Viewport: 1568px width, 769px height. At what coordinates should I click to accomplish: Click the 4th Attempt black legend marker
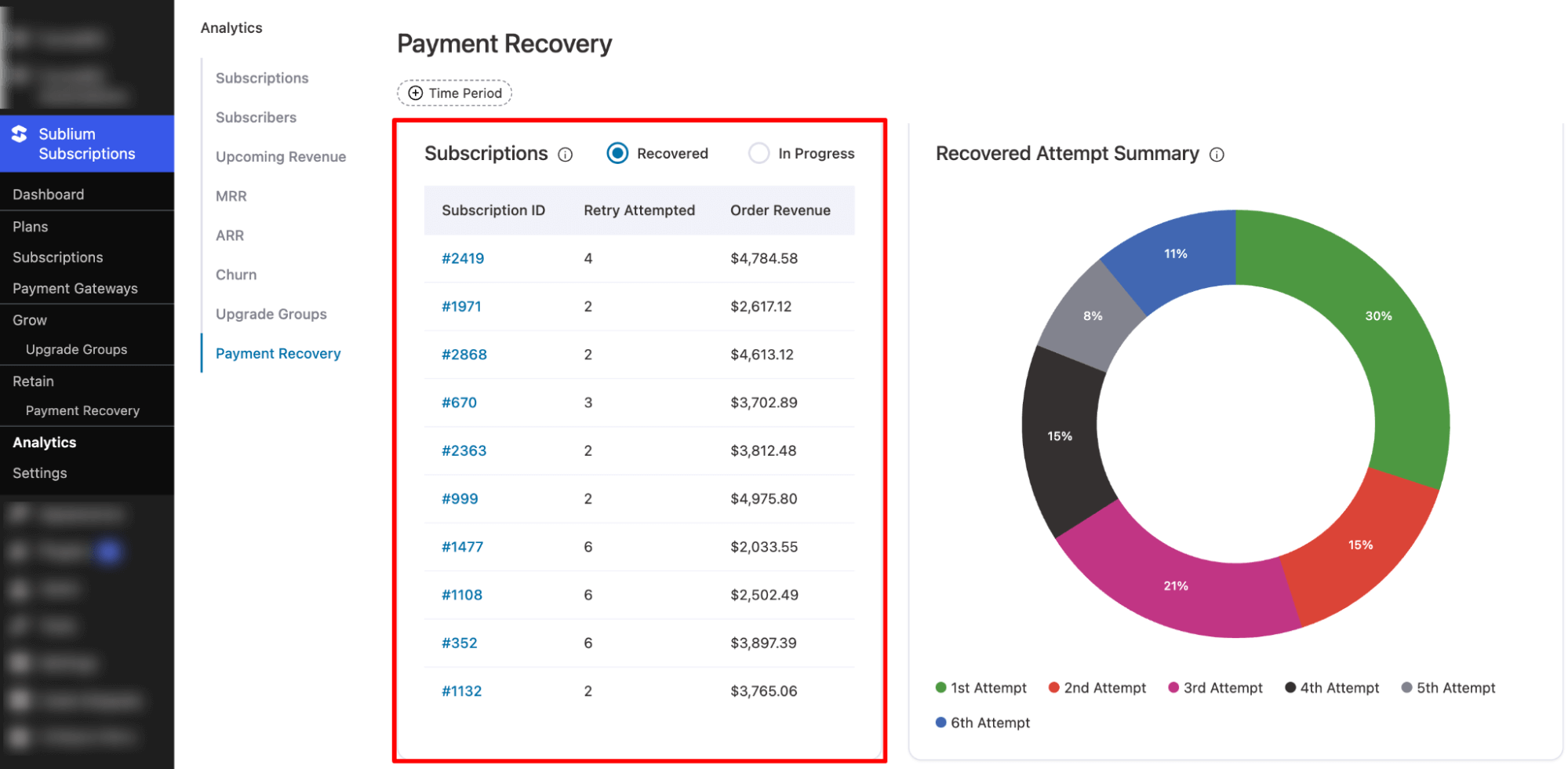pos(1290,687)
